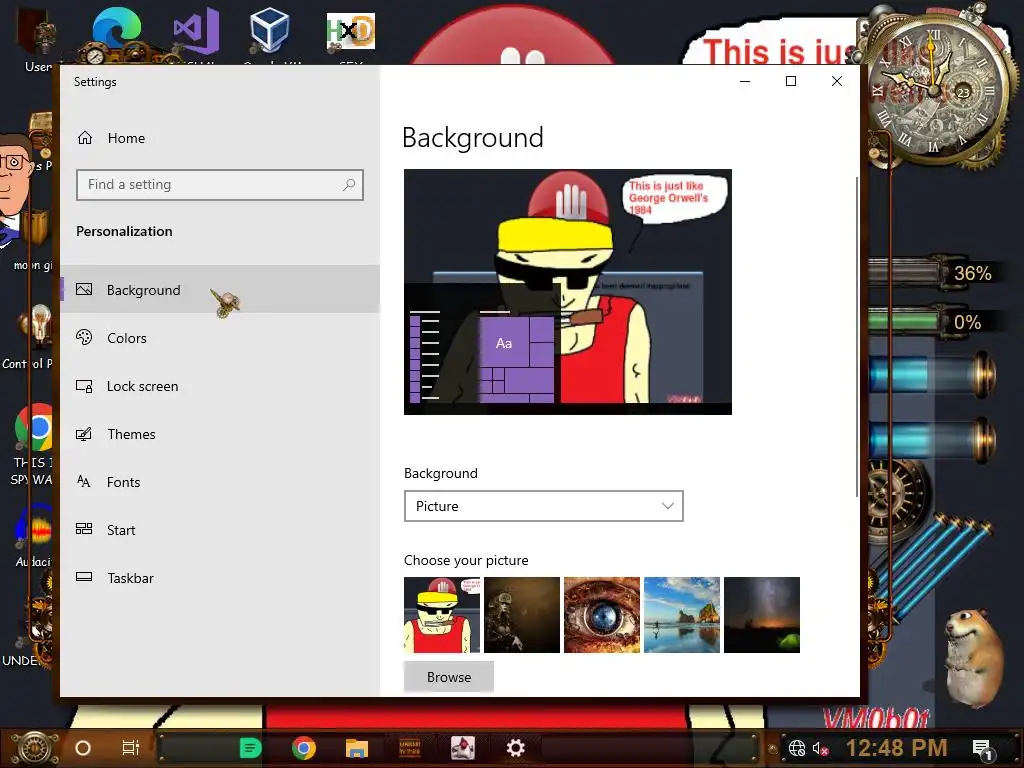Open Cortana circle on the taskbar

(83, 748)
